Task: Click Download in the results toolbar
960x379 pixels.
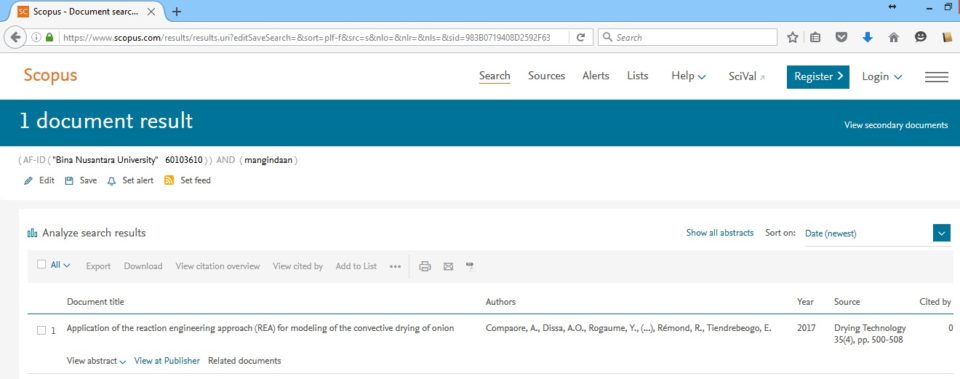Action: point(143,266)
